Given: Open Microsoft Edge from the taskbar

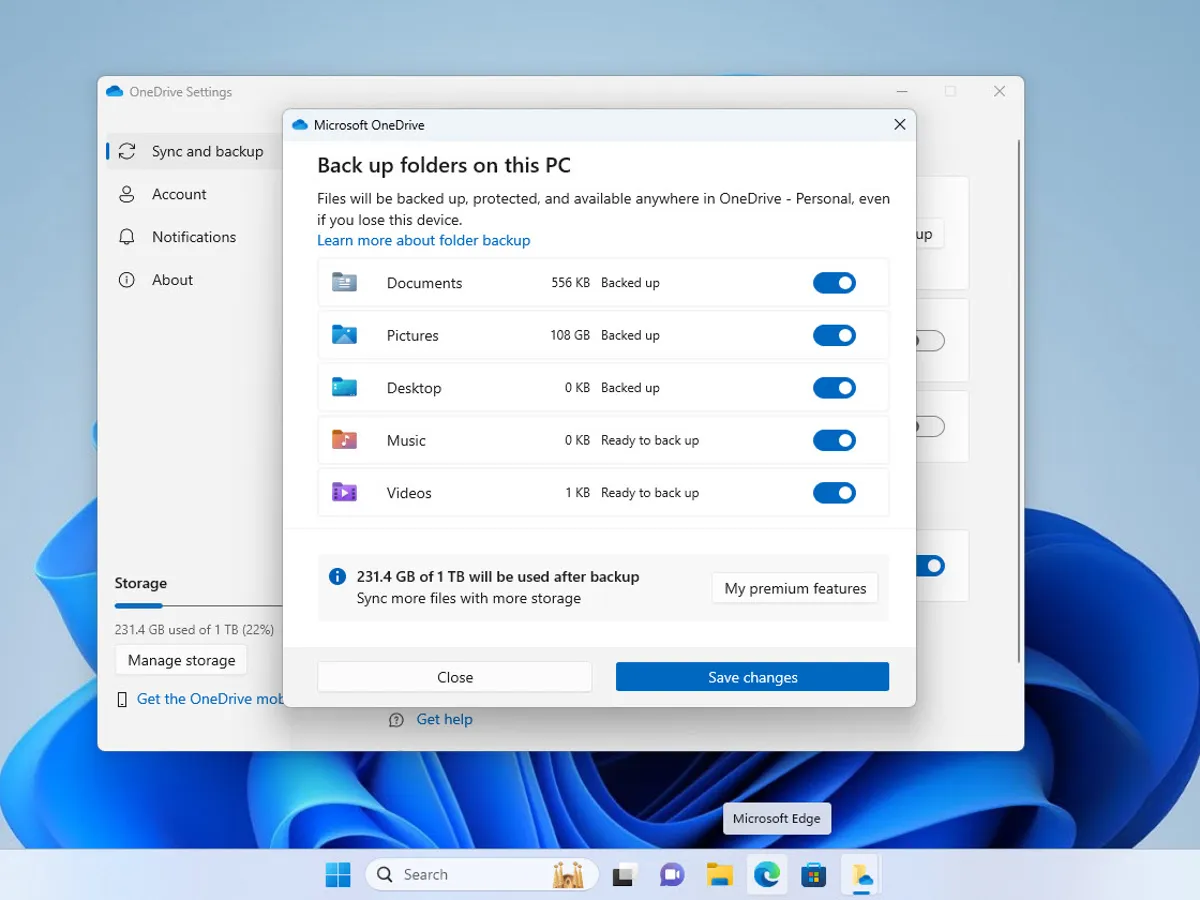Looking at the screenshot, I should click(x=767, y=875).
